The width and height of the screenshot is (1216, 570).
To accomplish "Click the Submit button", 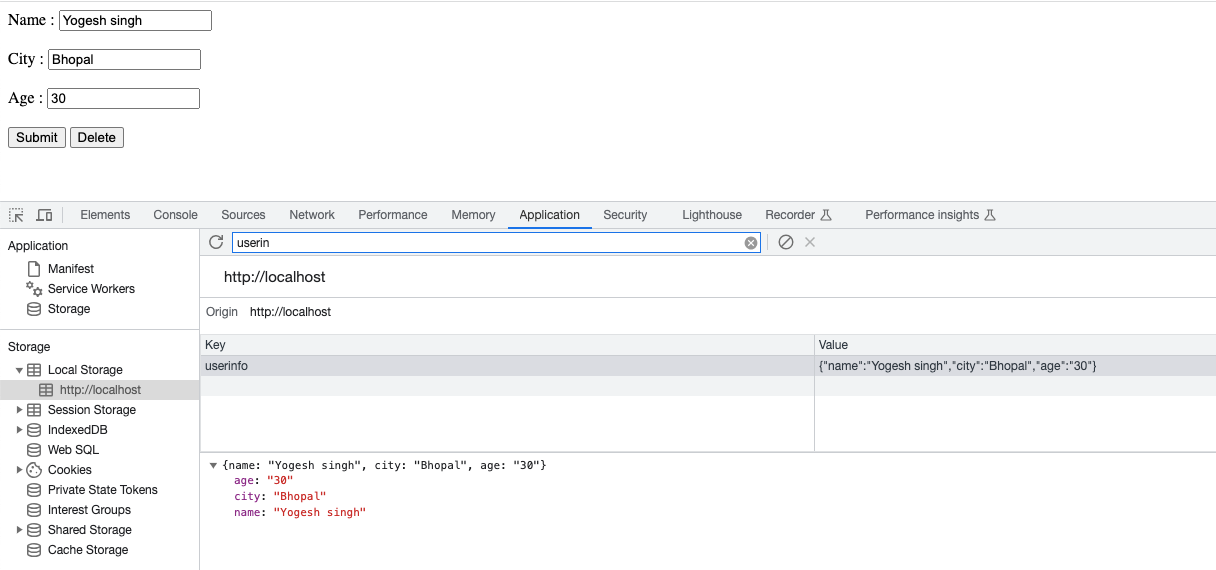I will 37,137.
